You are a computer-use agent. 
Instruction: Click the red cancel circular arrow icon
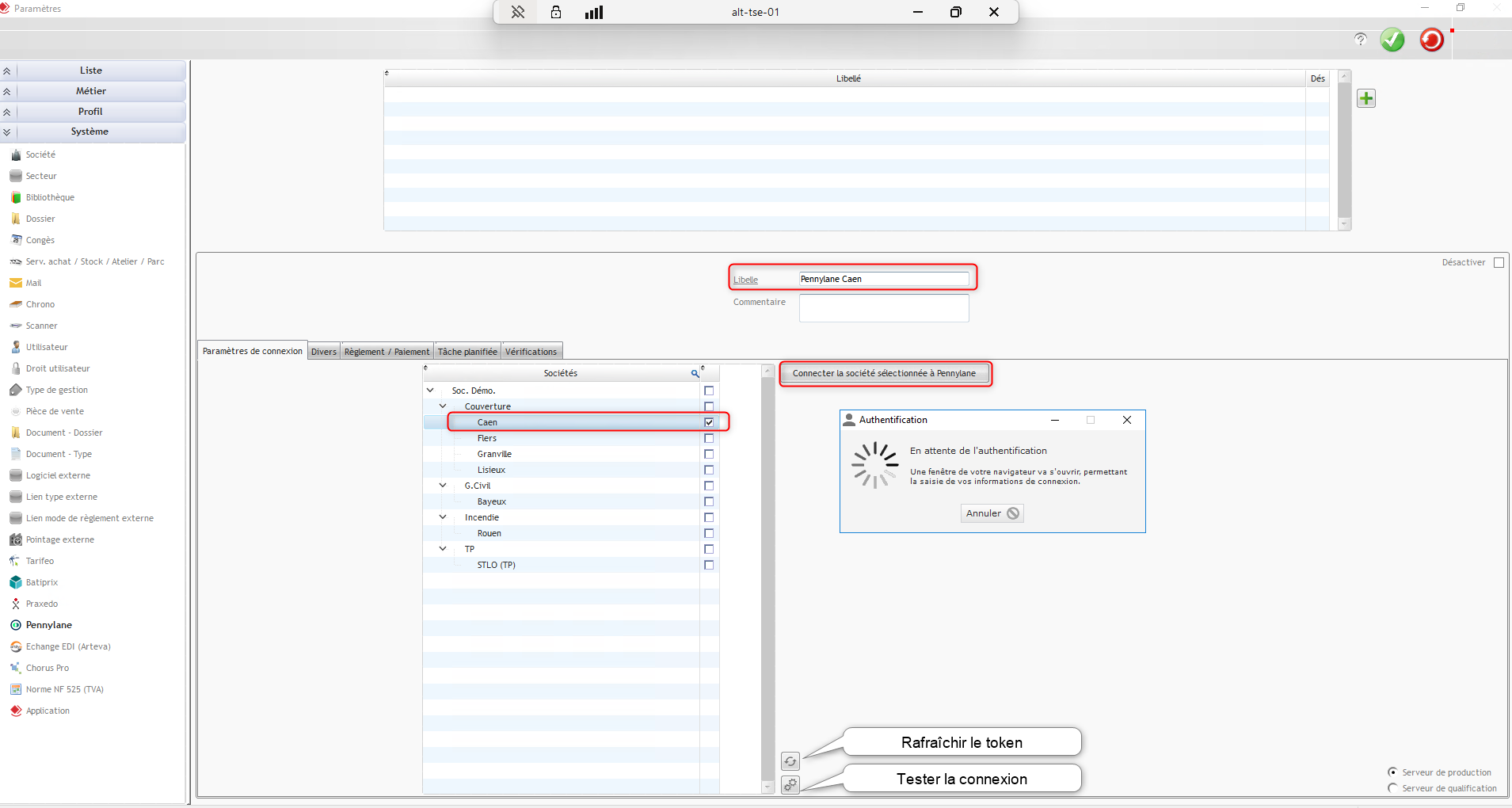(x=1431, y=40)
